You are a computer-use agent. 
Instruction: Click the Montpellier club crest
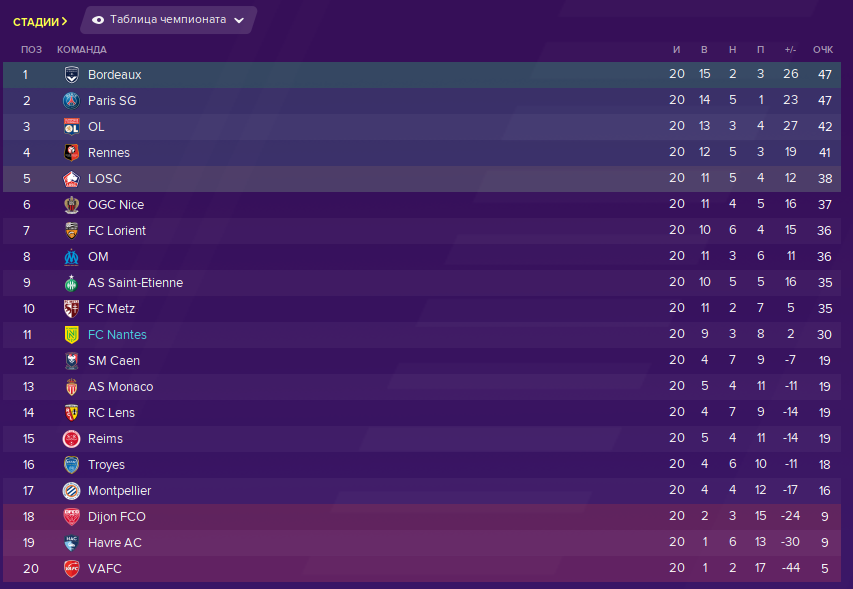pyautogui.click(x=71, y=491)
